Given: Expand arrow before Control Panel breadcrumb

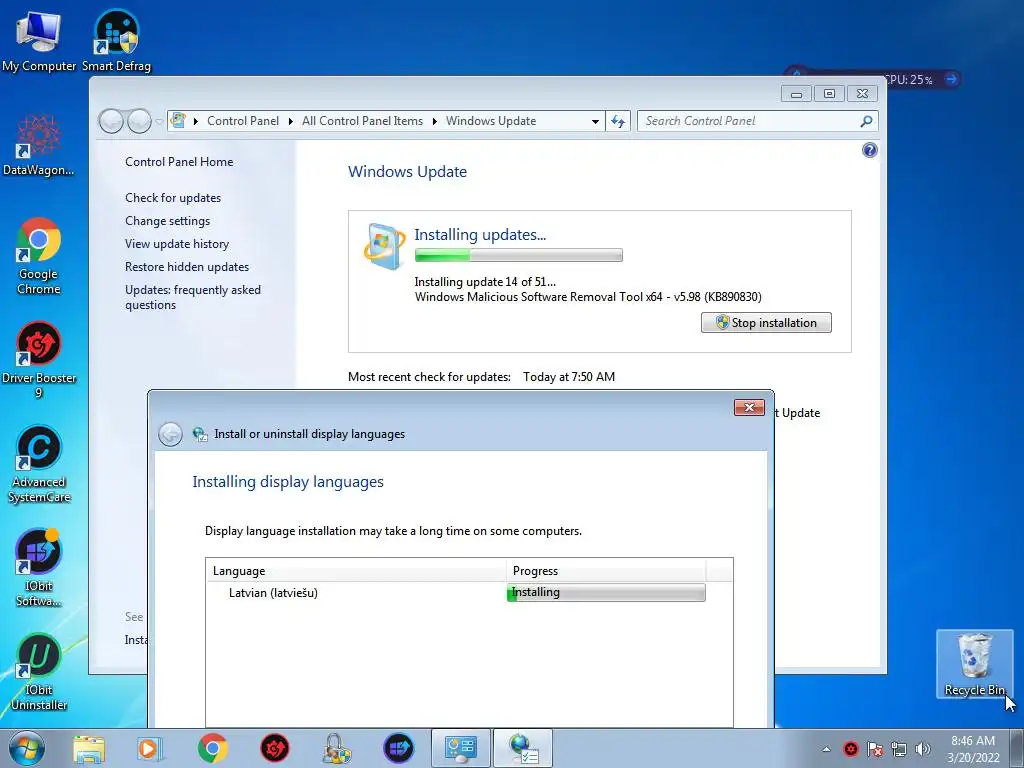Looking at the screenshot, I should click(195, 121).
